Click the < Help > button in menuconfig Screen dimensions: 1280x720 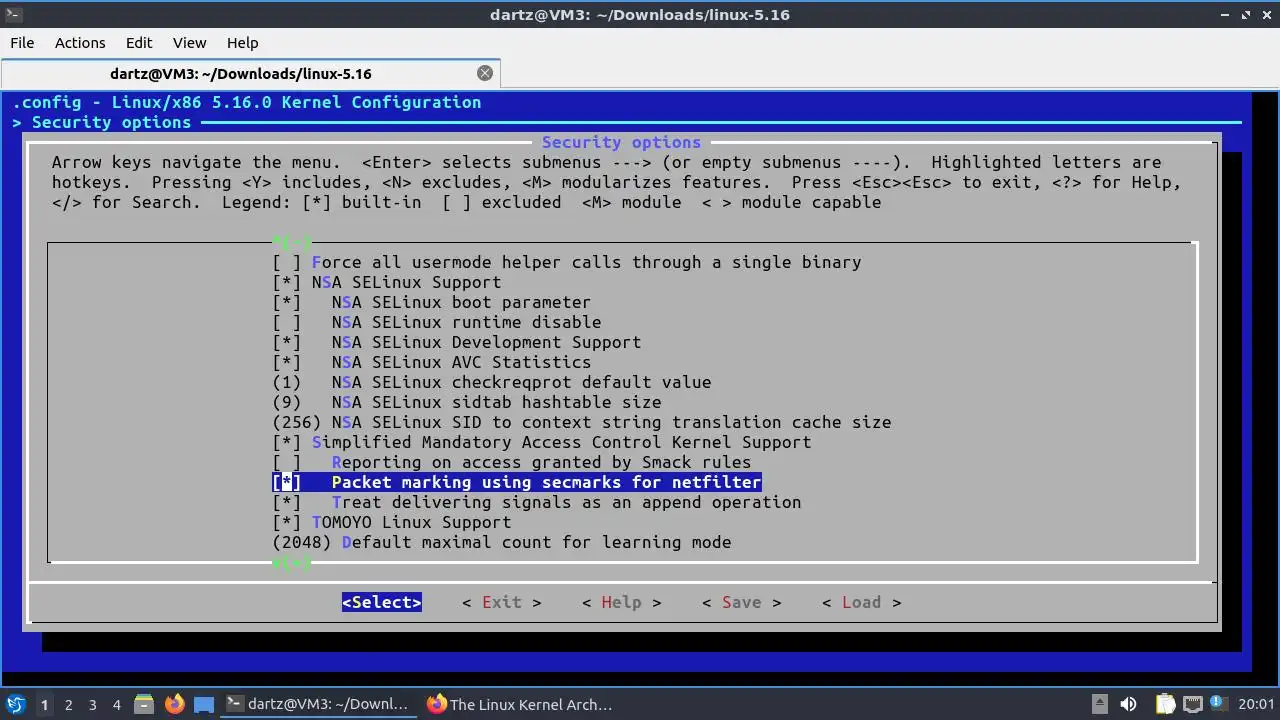[x=621, y=602]
